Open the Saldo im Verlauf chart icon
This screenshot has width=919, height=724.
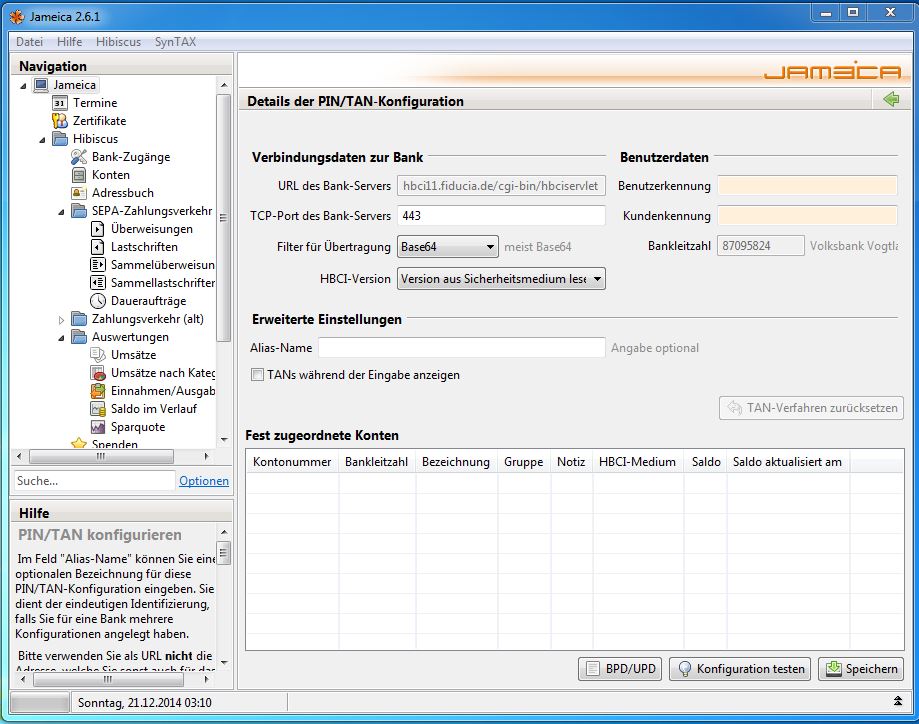pos(98,409)
